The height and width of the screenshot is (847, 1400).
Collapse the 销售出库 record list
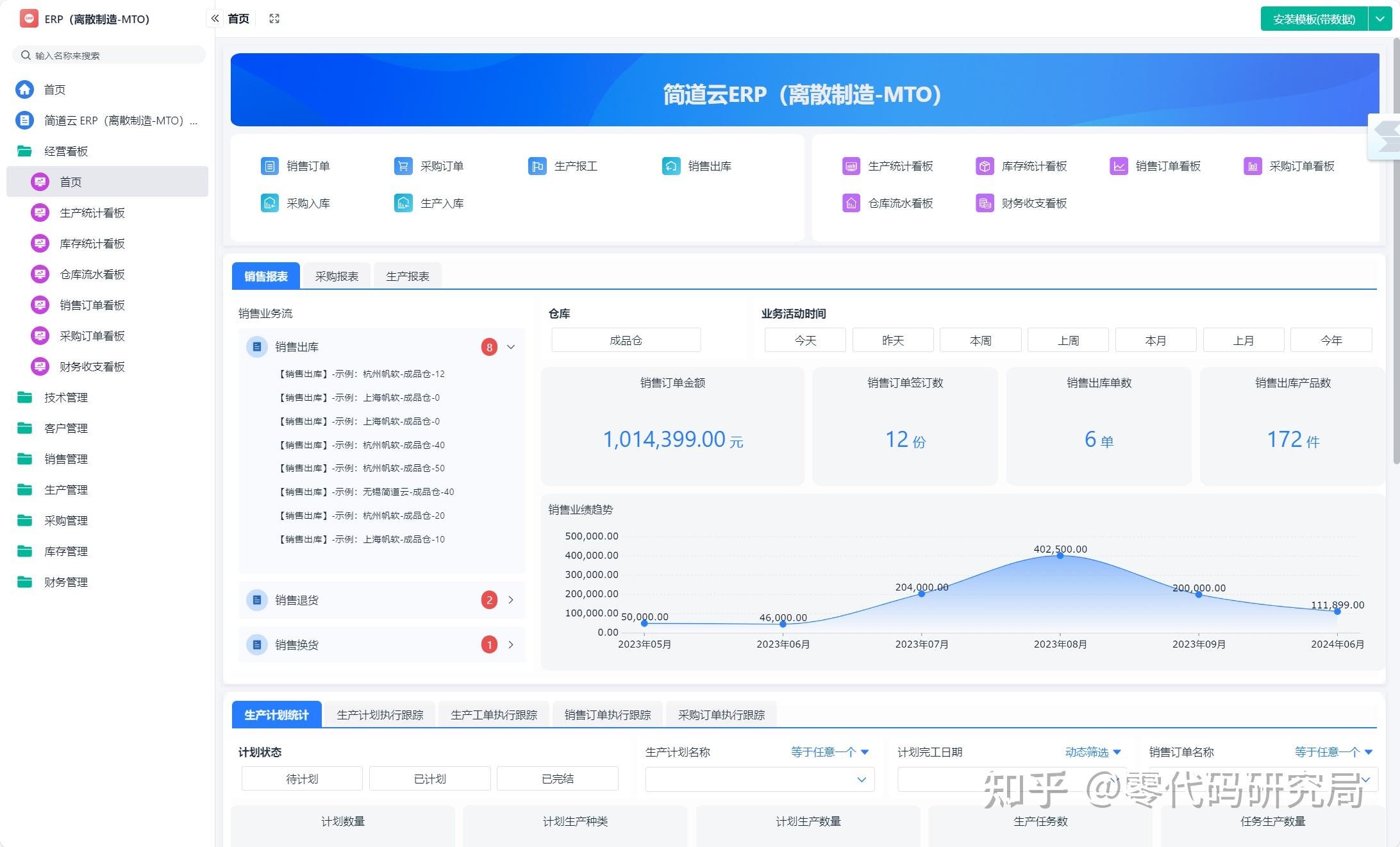pos(511,347)
